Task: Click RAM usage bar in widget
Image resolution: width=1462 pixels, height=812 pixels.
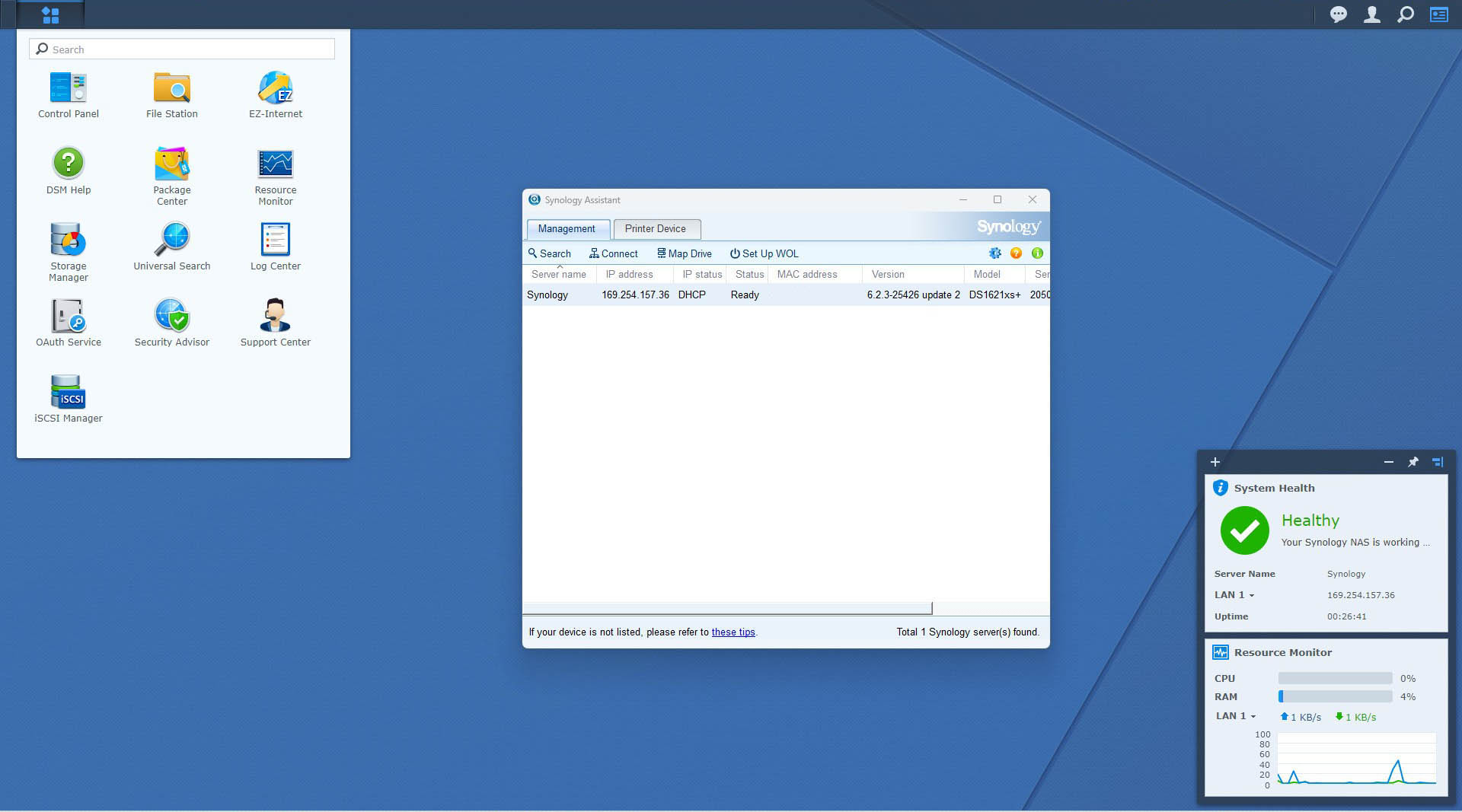Action: tap(1335, 696)
